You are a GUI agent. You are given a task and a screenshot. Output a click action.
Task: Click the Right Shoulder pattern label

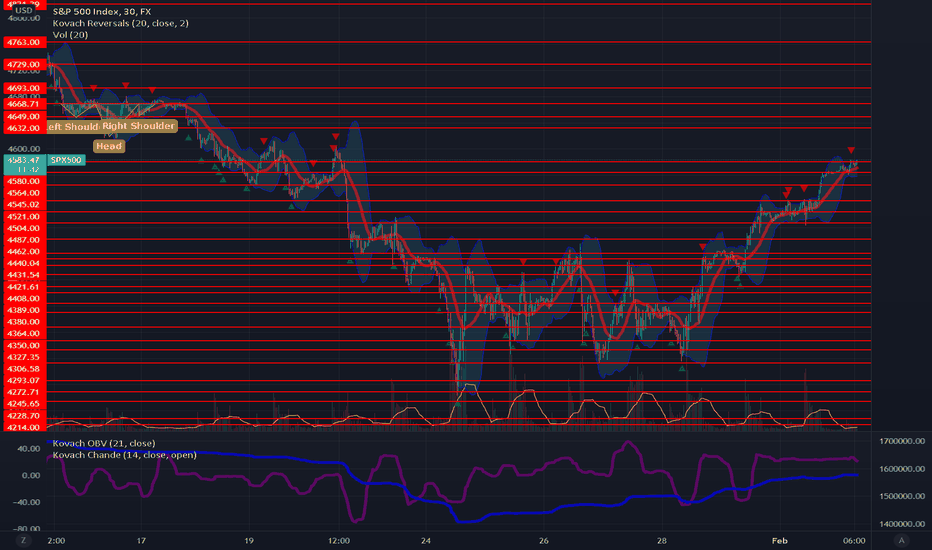point(138,126)
